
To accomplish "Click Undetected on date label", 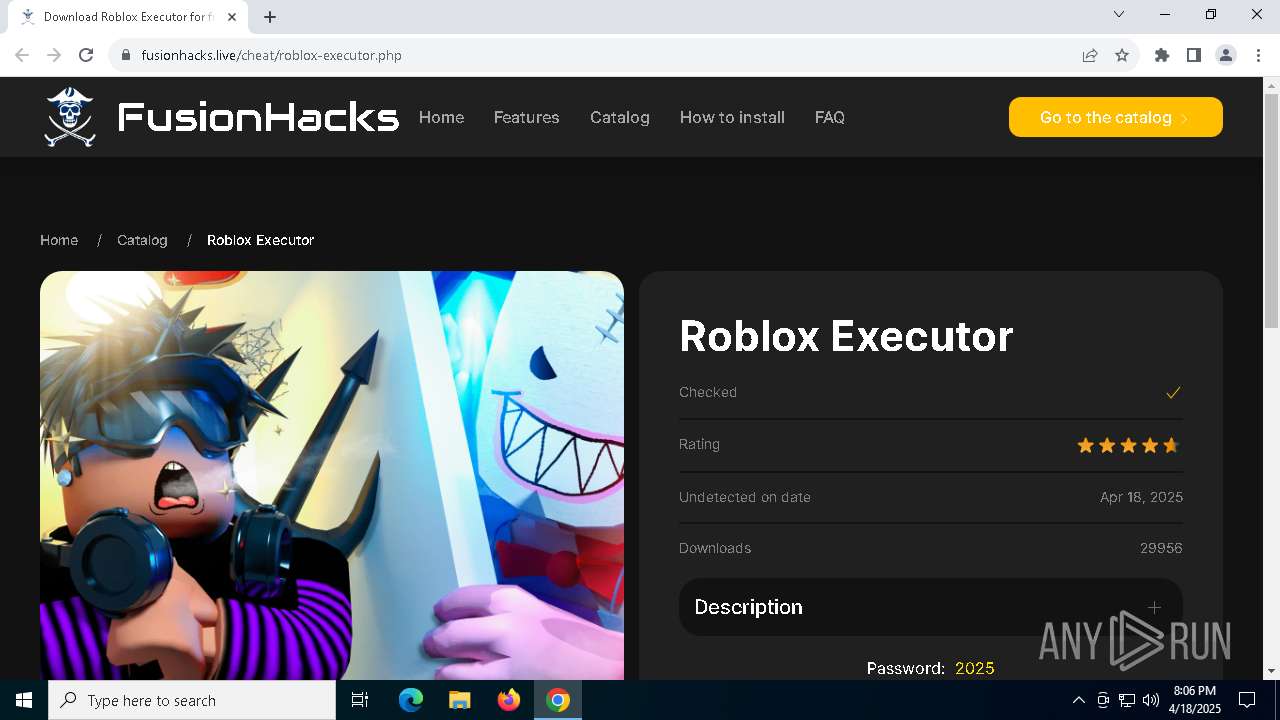I will pos(745,497).
